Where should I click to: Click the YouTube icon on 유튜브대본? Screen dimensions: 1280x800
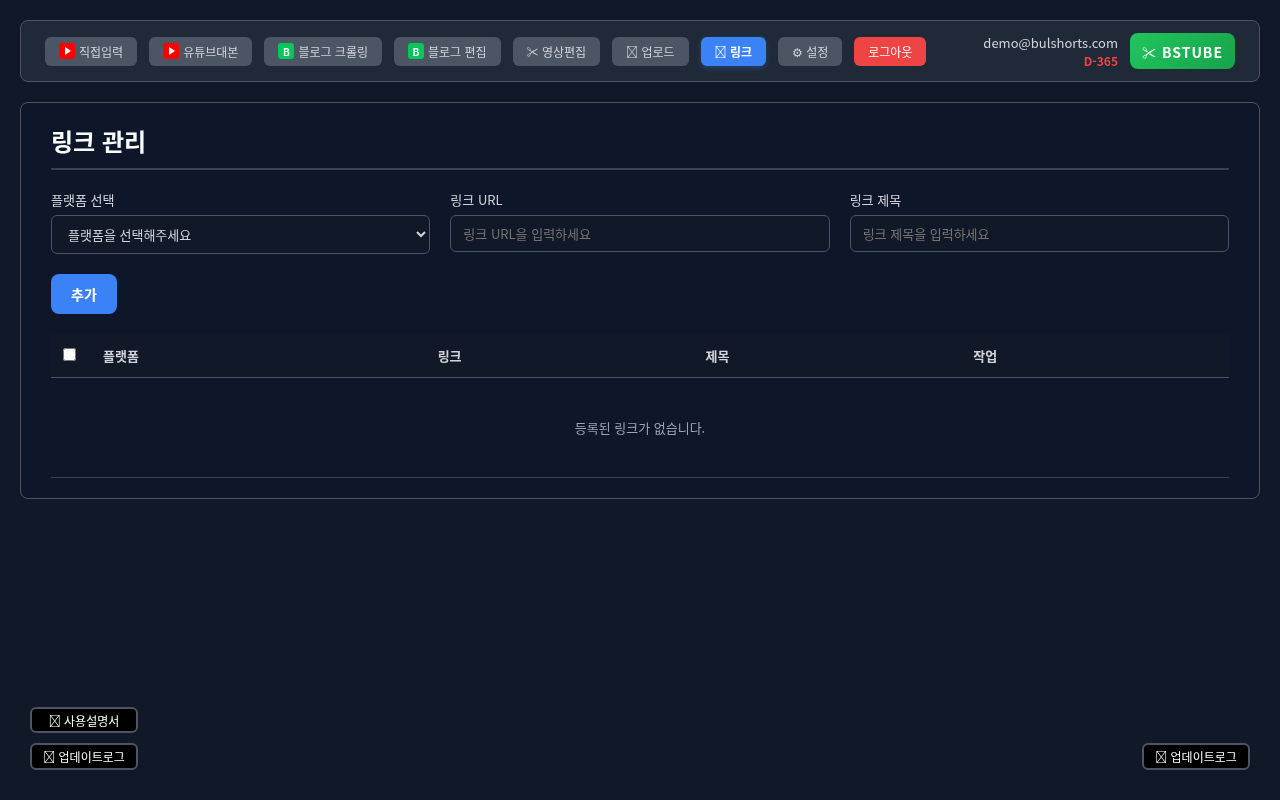(171, 51)
